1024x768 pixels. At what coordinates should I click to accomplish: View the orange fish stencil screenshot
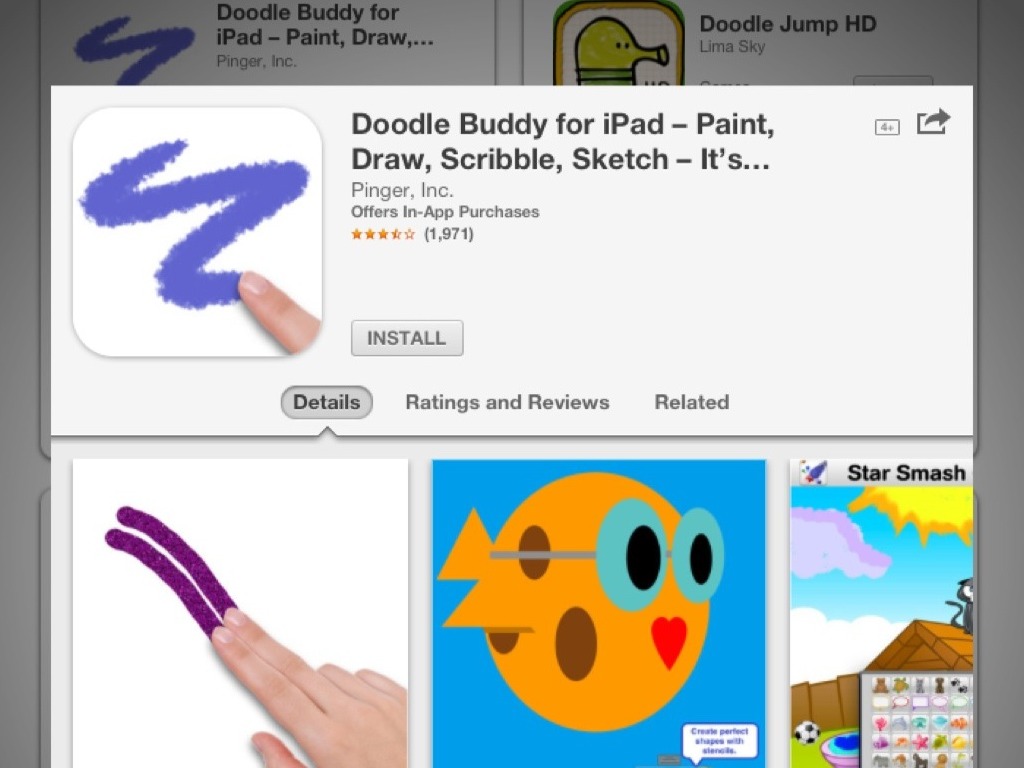click(599, 614)
